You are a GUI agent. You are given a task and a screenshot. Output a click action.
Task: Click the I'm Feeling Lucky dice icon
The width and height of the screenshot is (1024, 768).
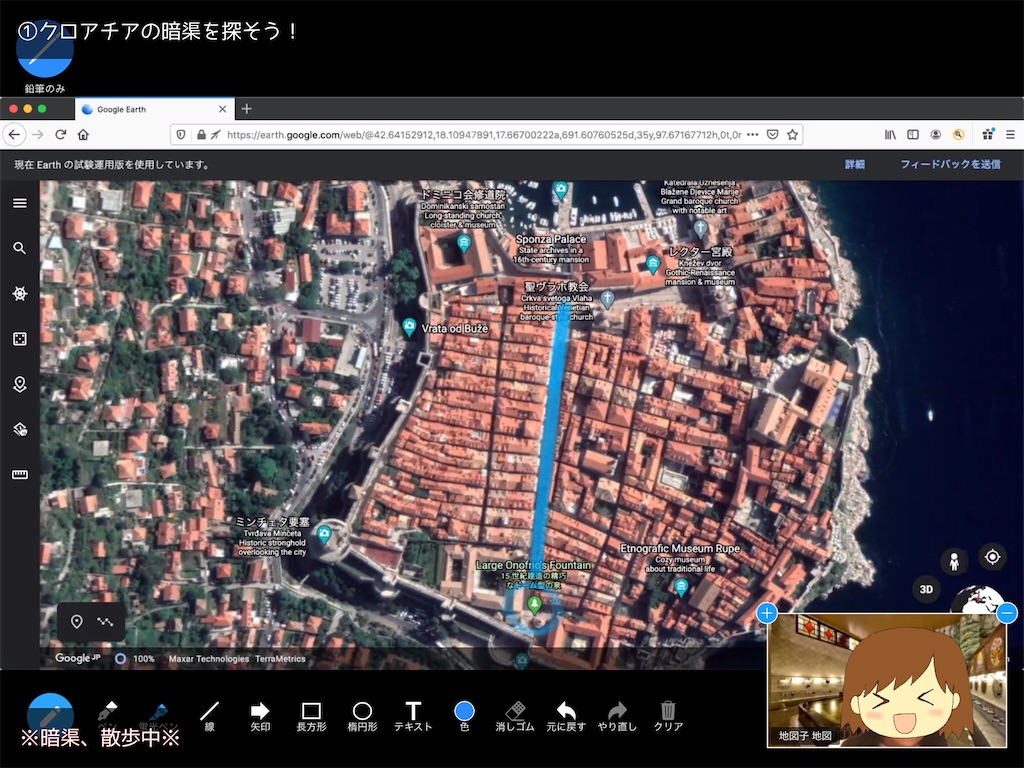(20, 339)
